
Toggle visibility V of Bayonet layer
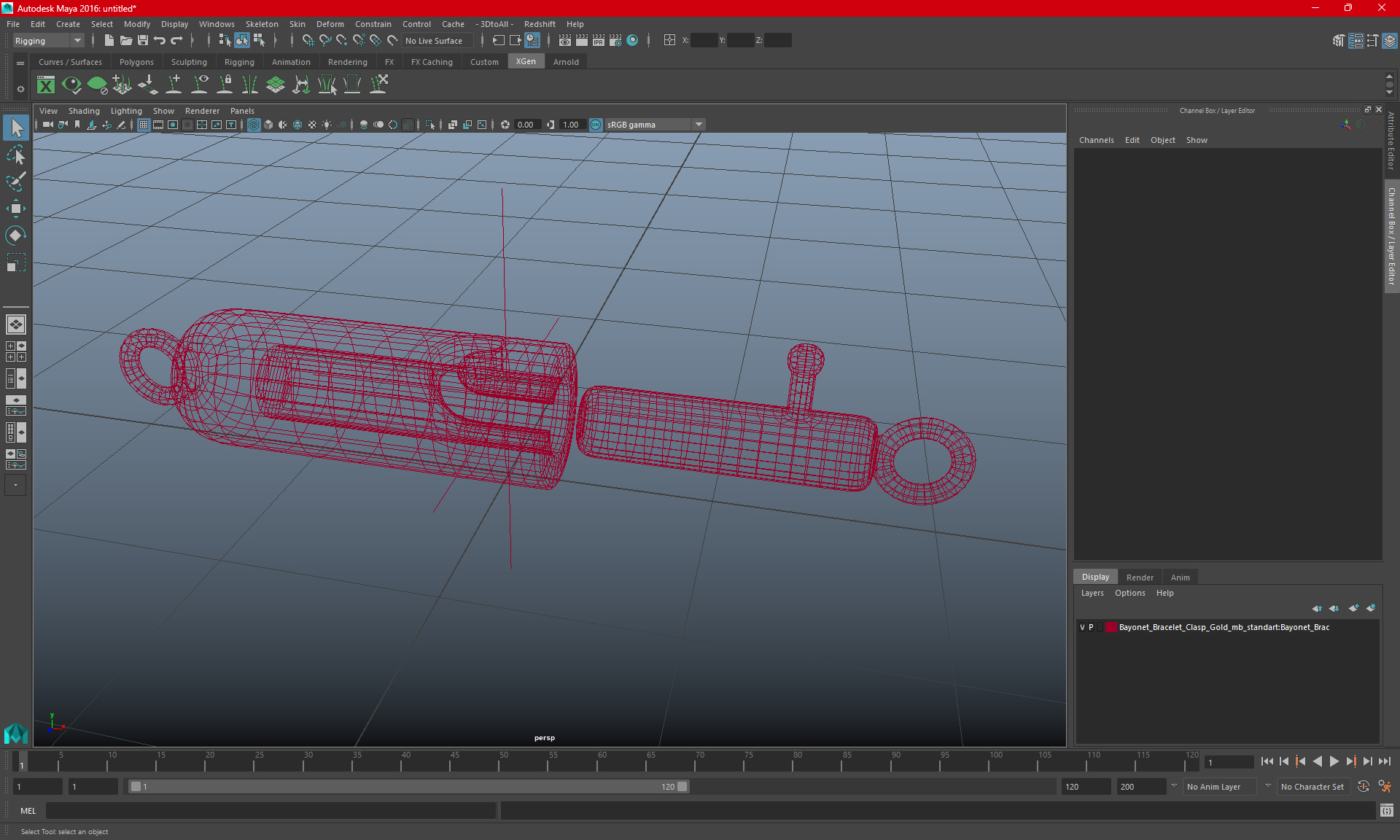pyautogui.click(x=1082, y=627)
